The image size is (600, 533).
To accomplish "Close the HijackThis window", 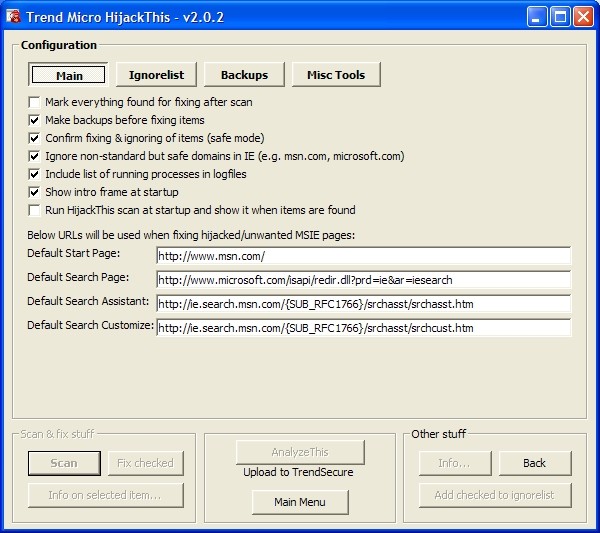I will coord(583,17).
